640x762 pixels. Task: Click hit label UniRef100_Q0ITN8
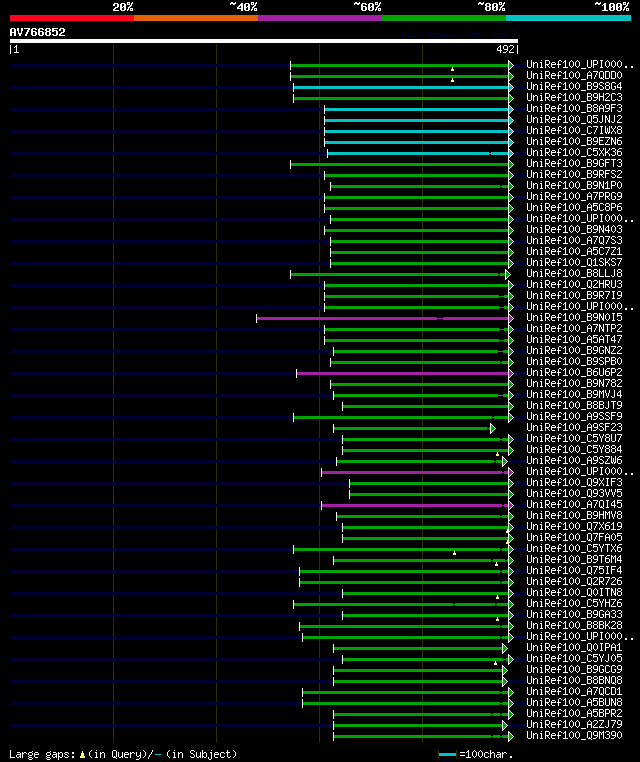574,592
